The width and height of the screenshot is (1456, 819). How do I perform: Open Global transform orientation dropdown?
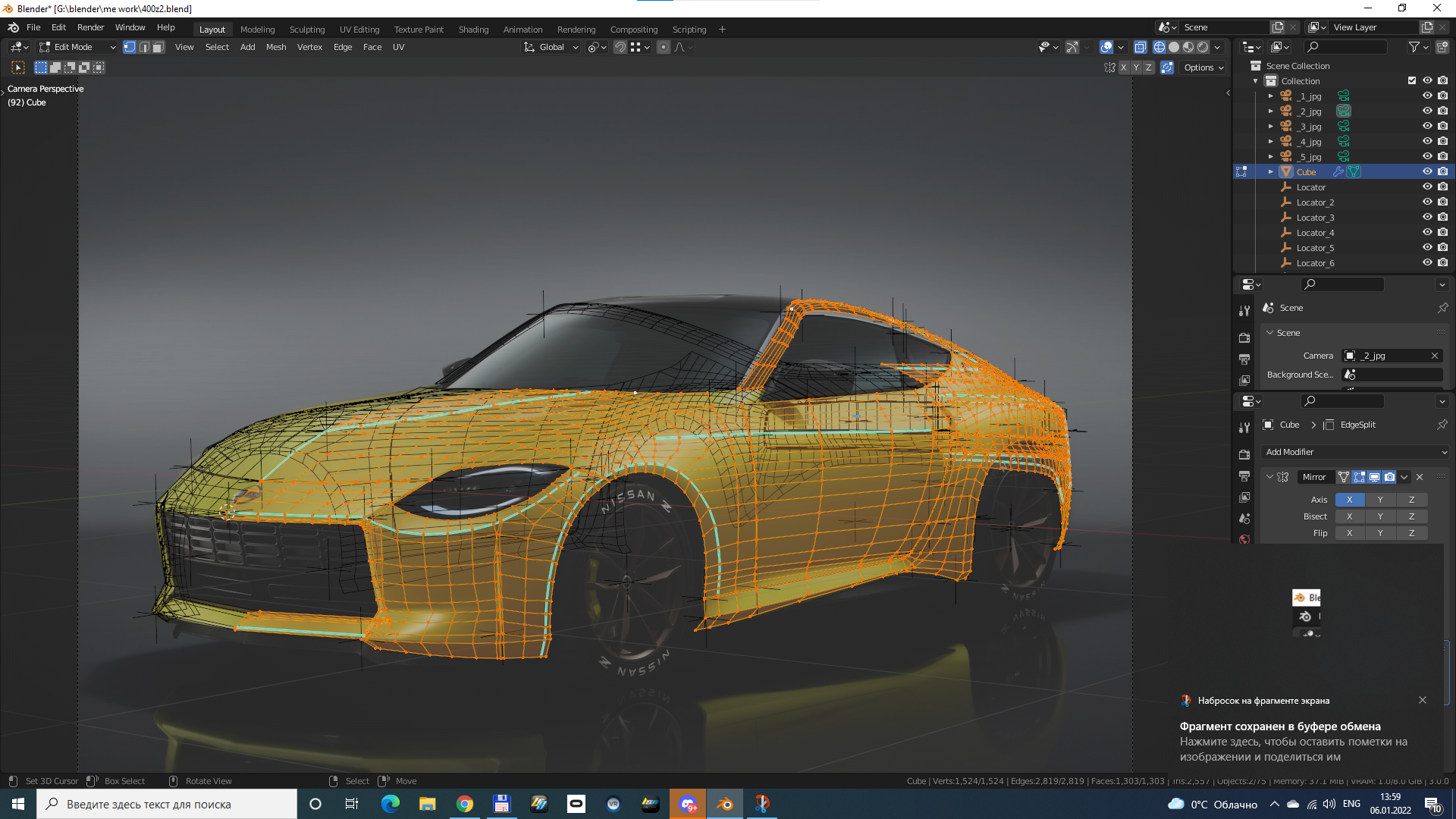[x=551, y=47]
